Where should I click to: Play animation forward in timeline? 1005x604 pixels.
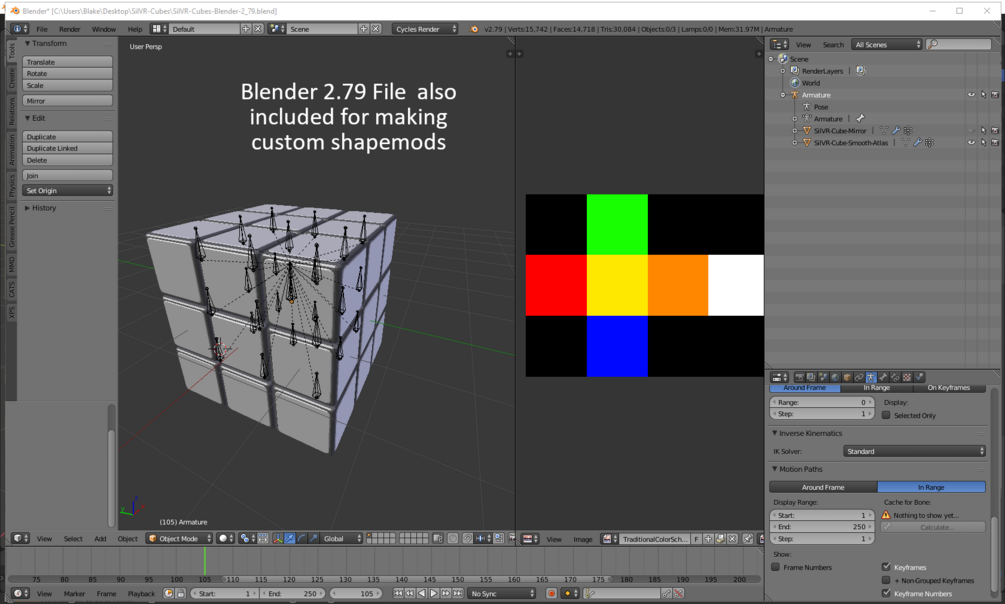point(434,593)
